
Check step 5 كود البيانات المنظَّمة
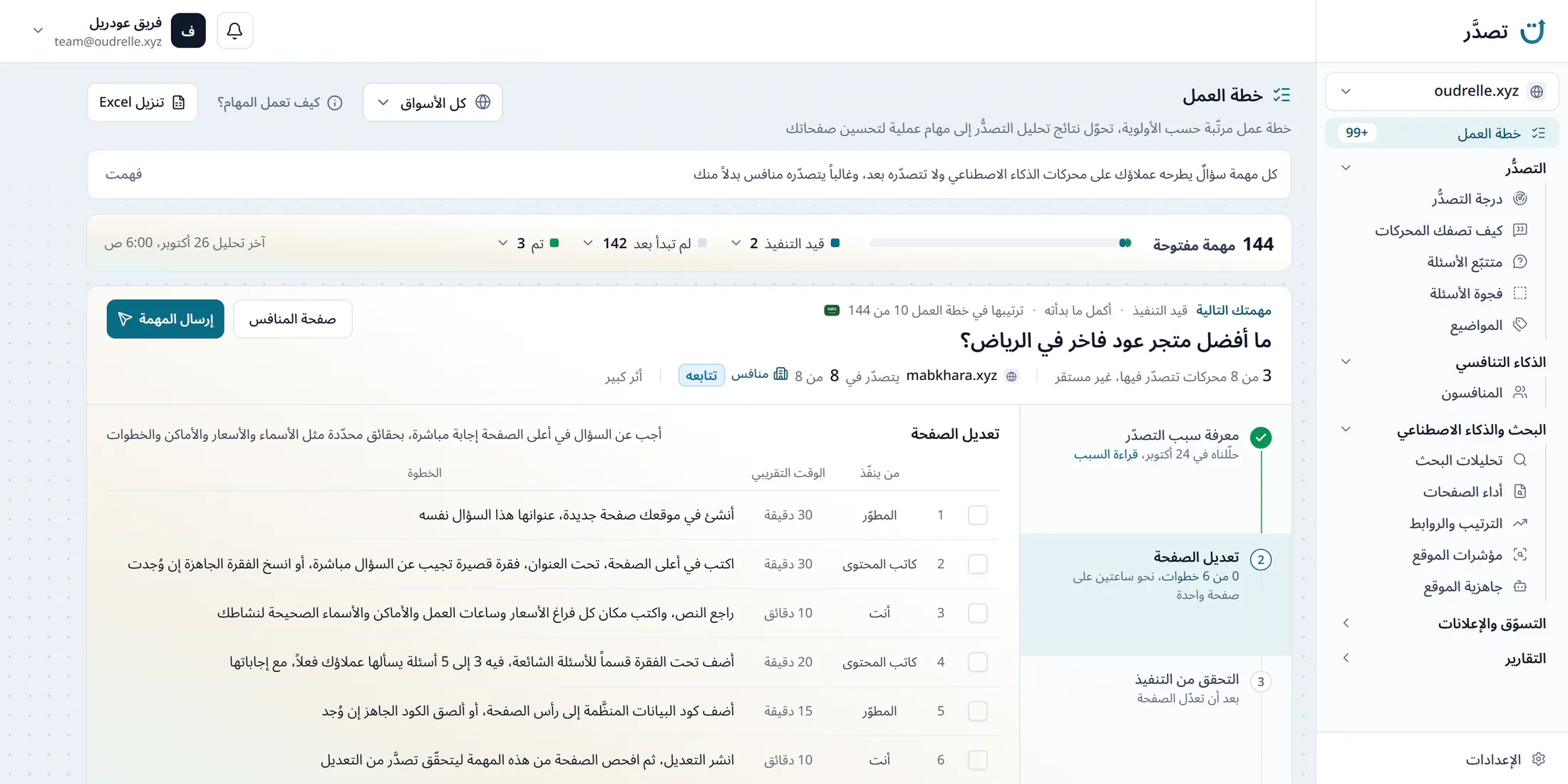[977, 711]
